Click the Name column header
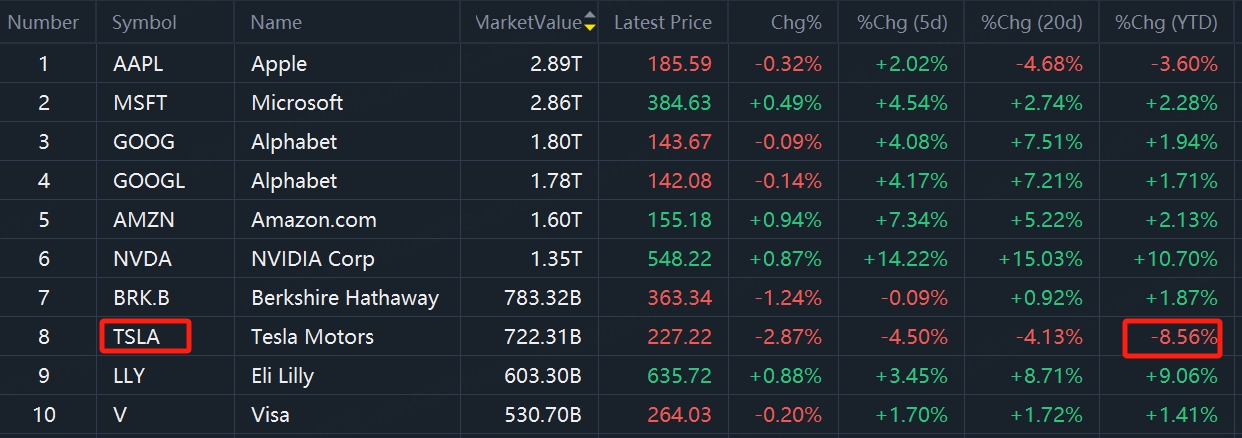 tap(276, 22)
